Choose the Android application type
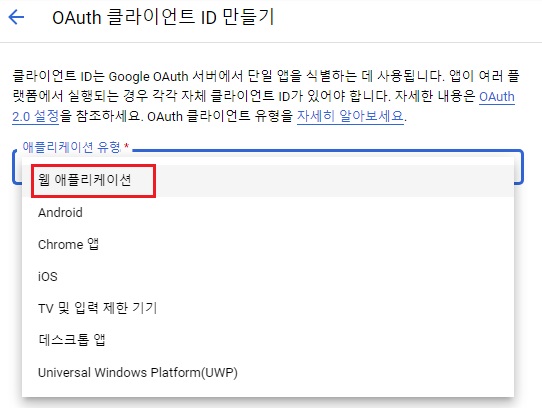The height and width of the screenshot is (408, 542). point(268,213)
